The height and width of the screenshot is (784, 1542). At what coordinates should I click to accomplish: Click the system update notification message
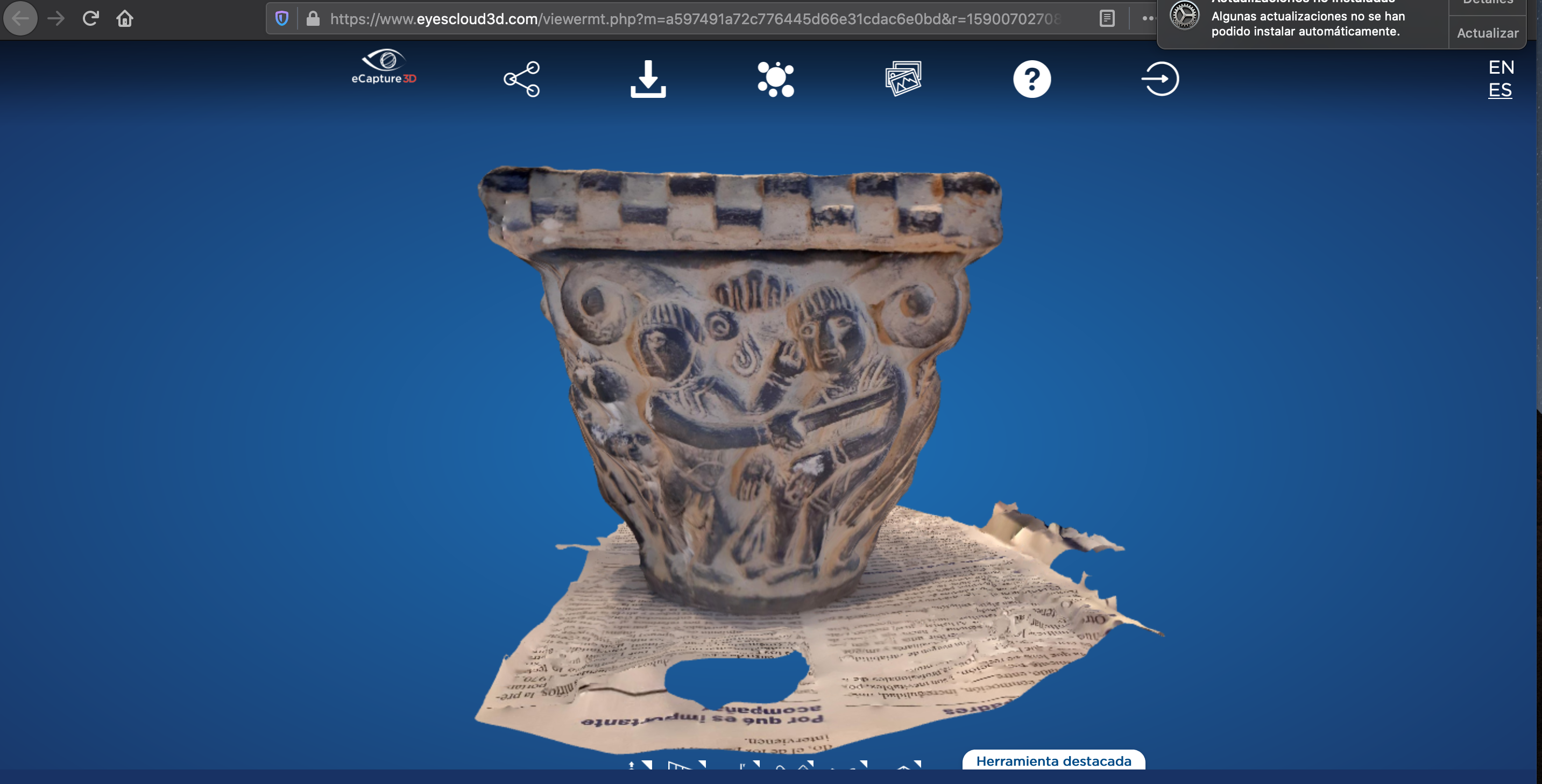(x=1307, y=24)
